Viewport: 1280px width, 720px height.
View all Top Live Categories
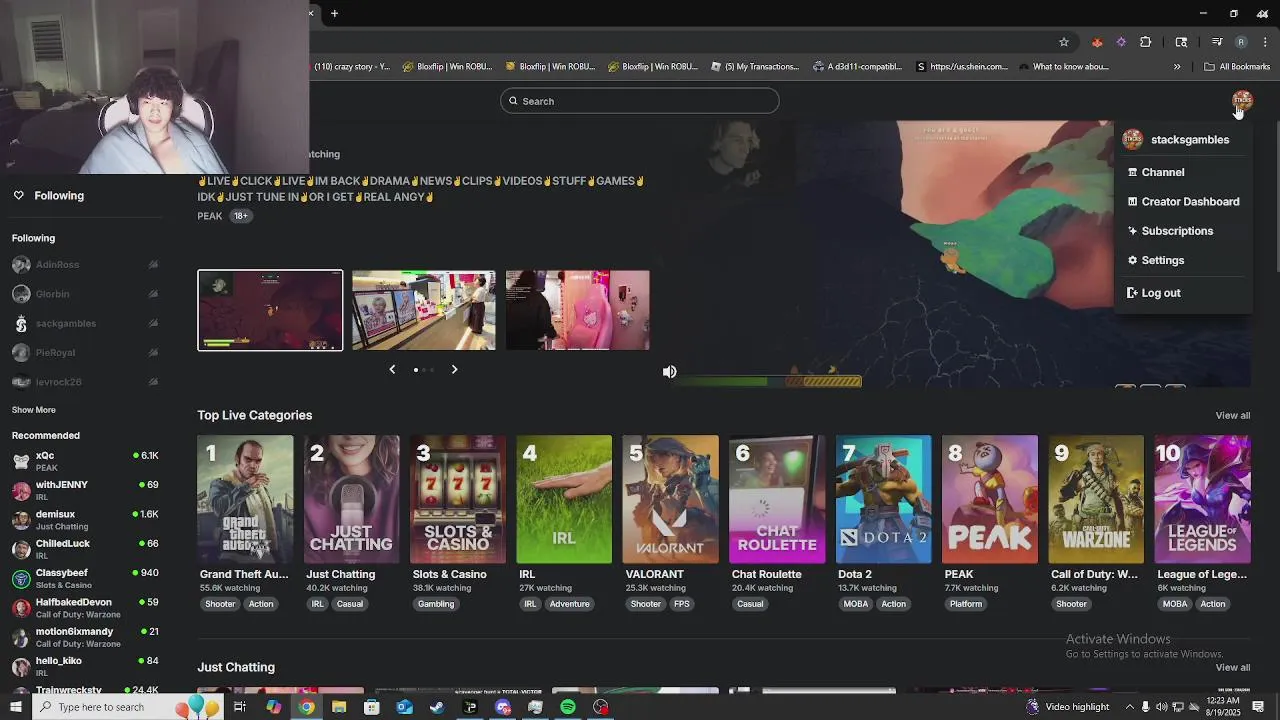tap(1233, 415)
